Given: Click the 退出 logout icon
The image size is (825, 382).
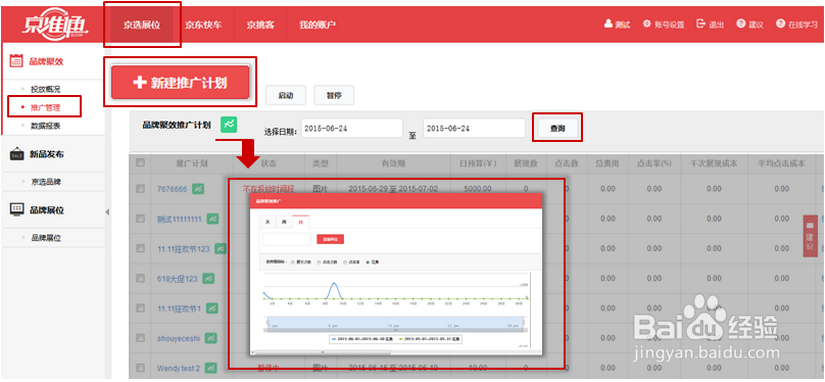Looking at the screenshot, I should click(700, 24).
